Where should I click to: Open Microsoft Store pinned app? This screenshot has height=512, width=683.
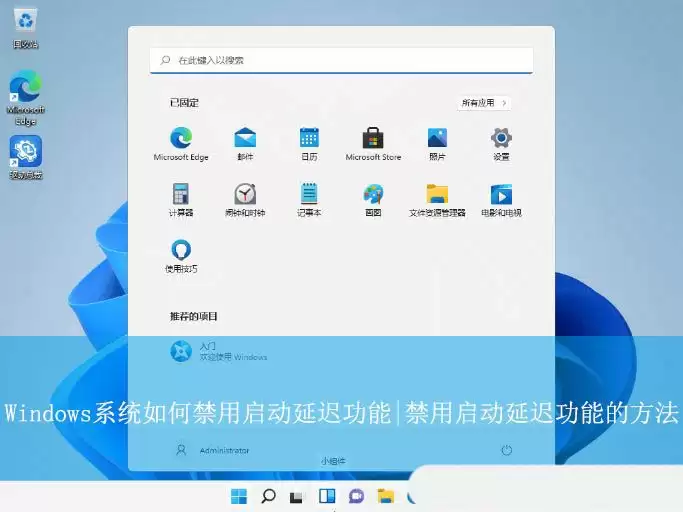(373, 144)
